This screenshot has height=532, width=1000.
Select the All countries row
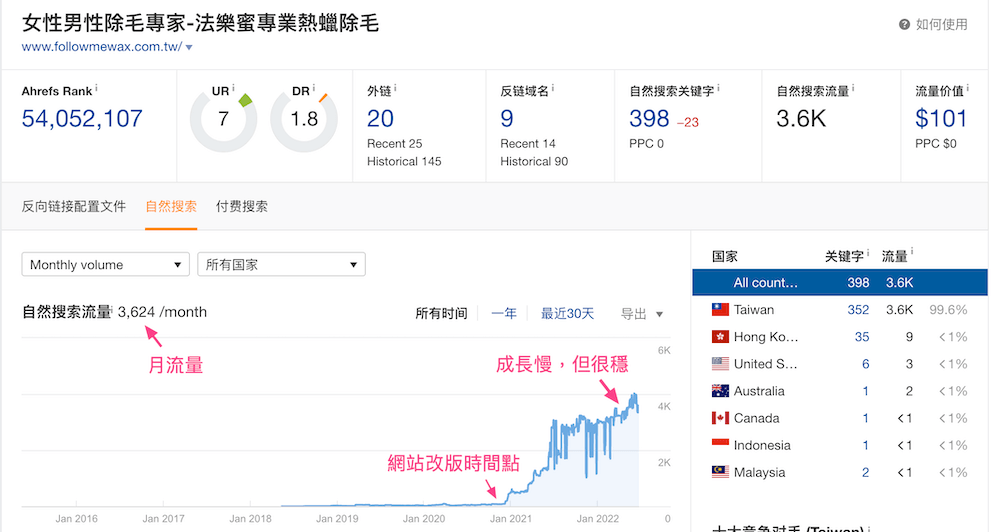[x=840, y=283]
